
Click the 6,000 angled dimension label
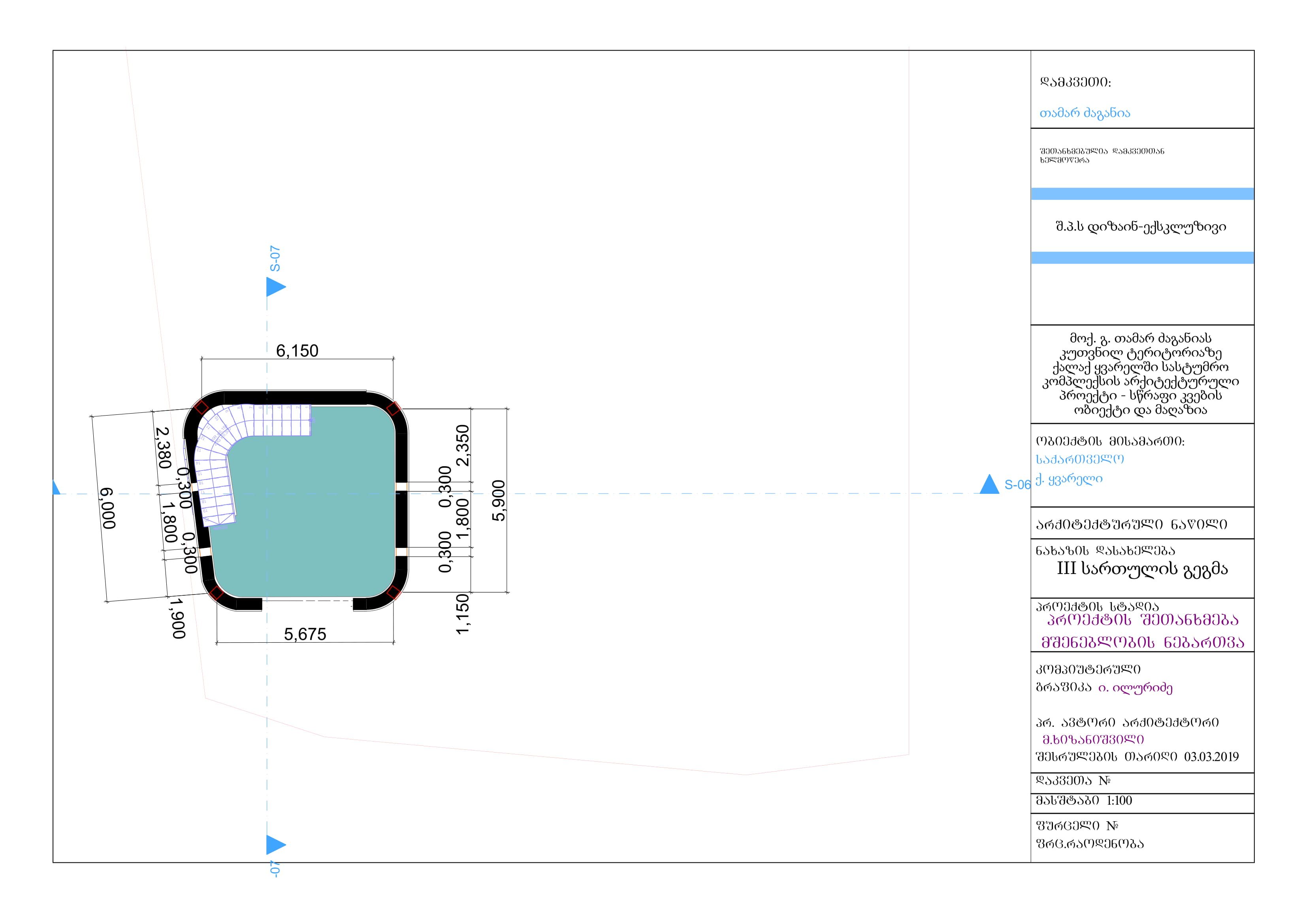[x=107, y=508]
